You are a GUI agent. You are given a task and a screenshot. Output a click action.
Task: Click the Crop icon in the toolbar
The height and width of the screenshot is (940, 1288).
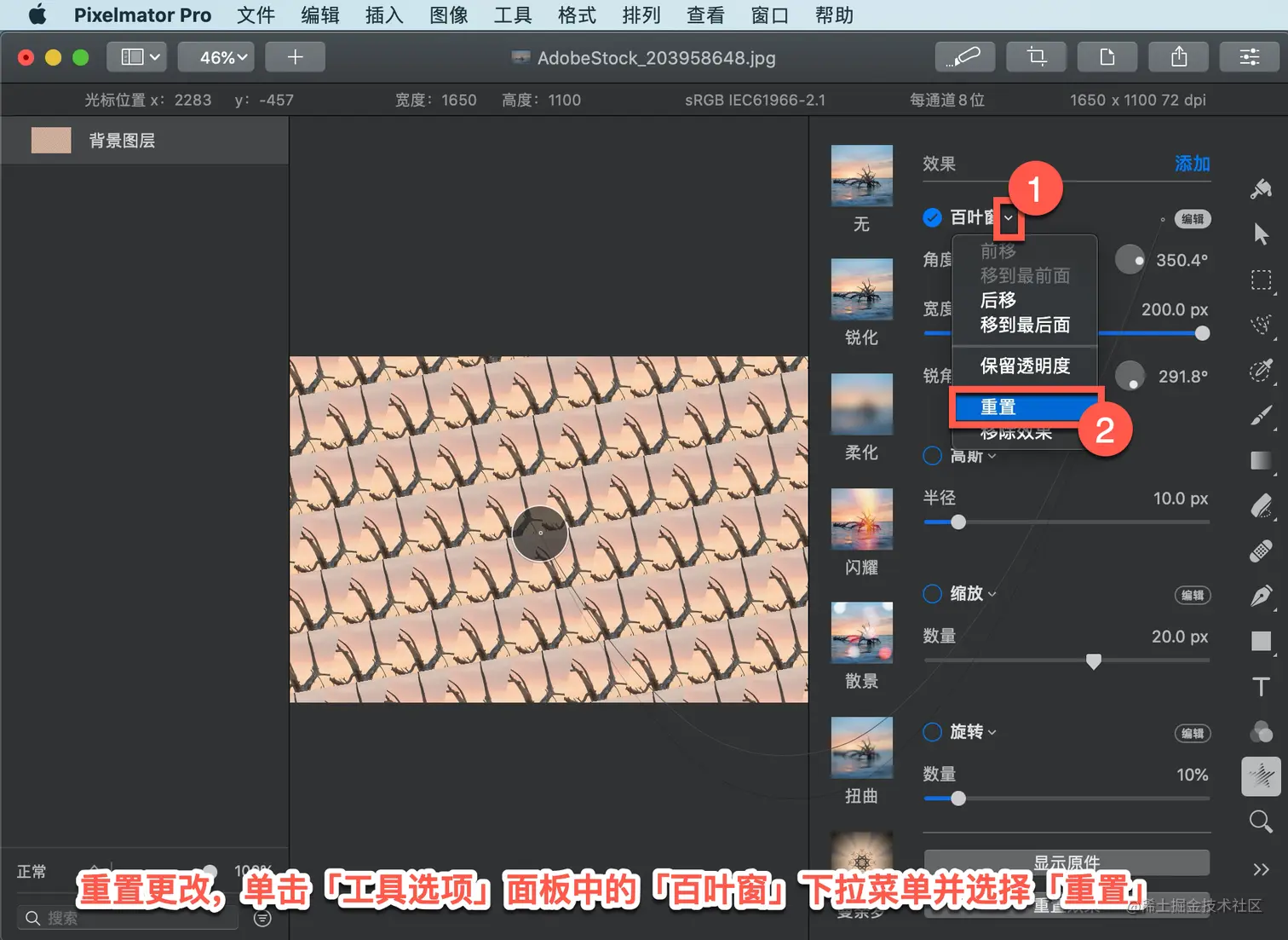pyautogui.click(x=1037, y=57)
